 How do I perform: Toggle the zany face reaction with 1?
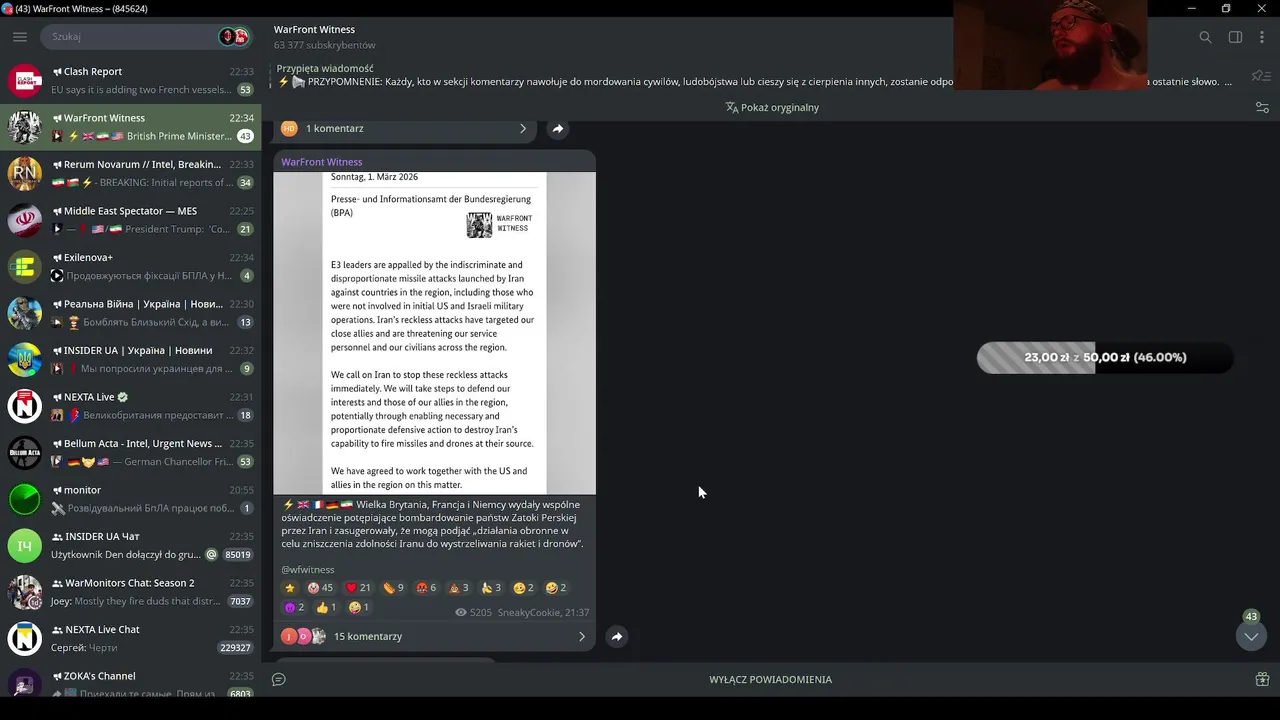[359, 607]
